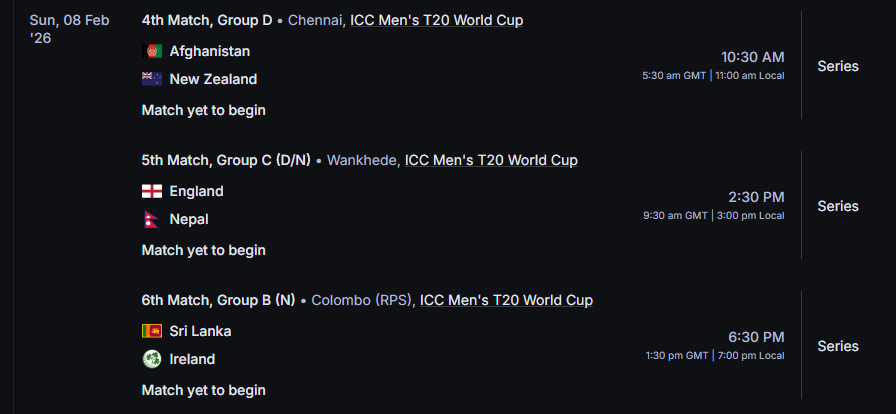Click the Sri Lanka flag icon
Image resolution: width=896 pixels, height=414 pixels.
click(152, 331)
